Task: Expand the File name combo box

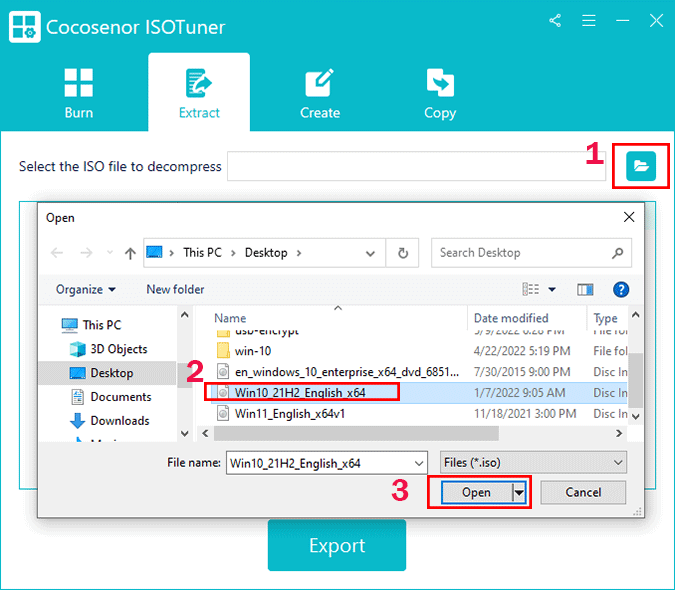Action: [418, 463]
